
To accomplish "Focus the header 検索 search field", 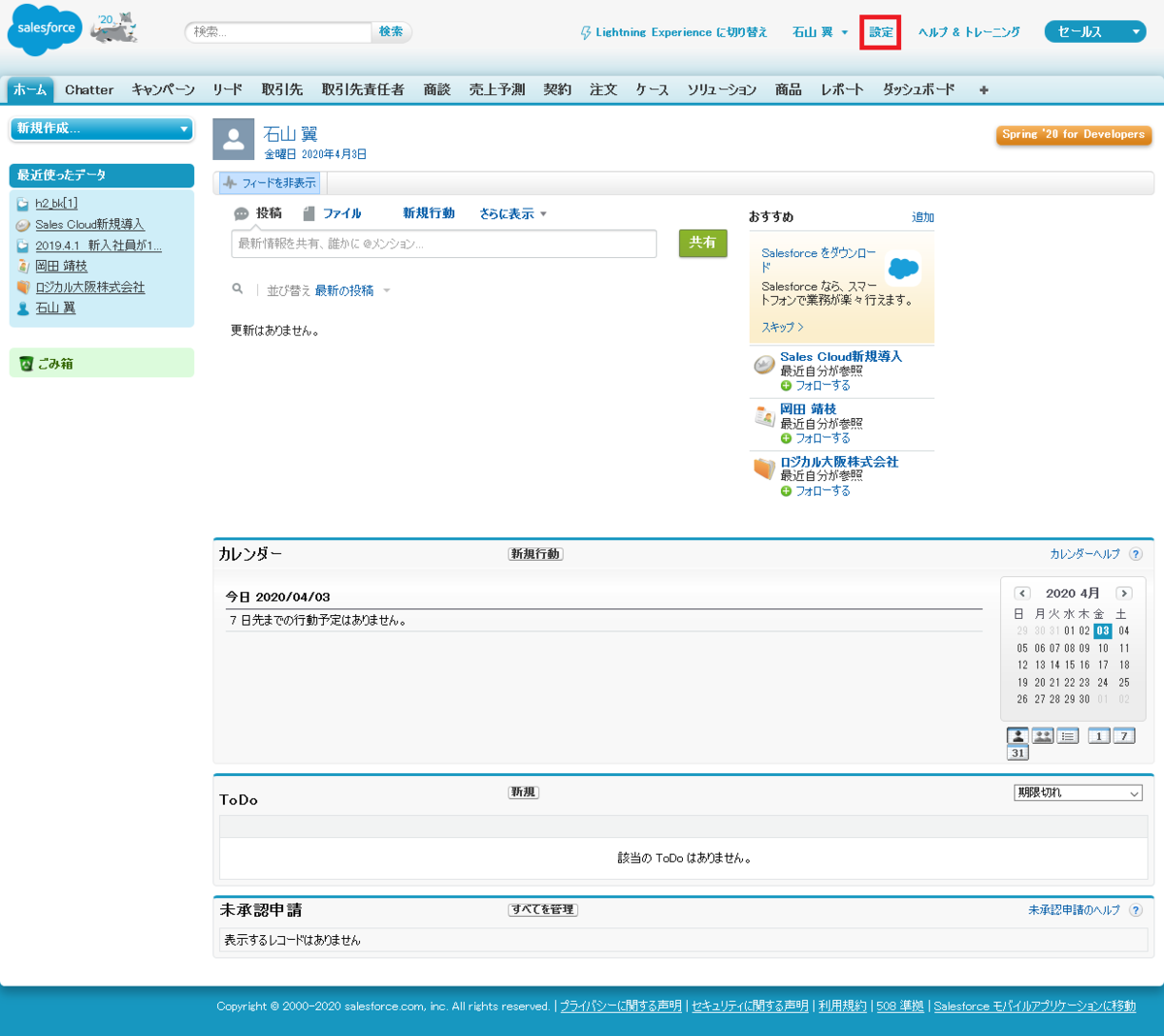I will coord(278,32).
